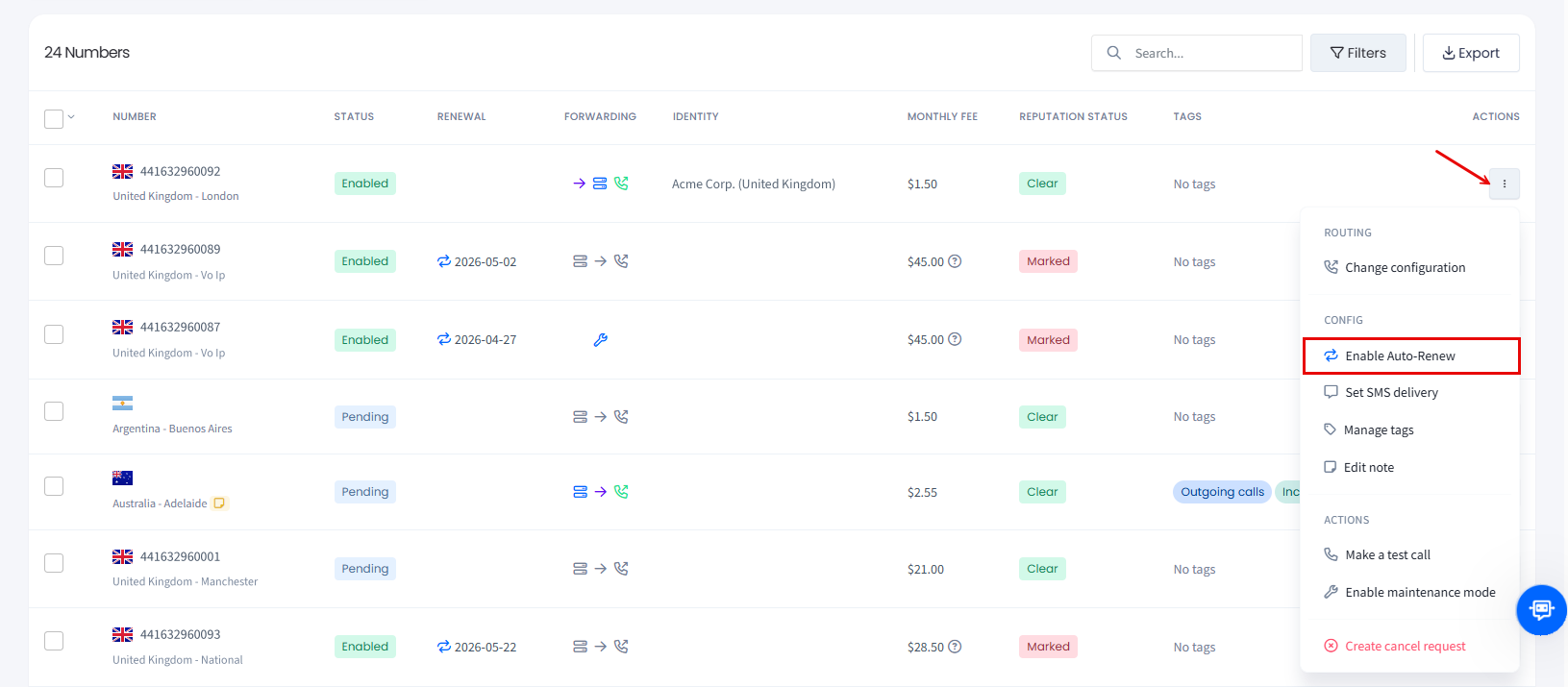Select the checkbox for number 441632960093

[54, 641]
